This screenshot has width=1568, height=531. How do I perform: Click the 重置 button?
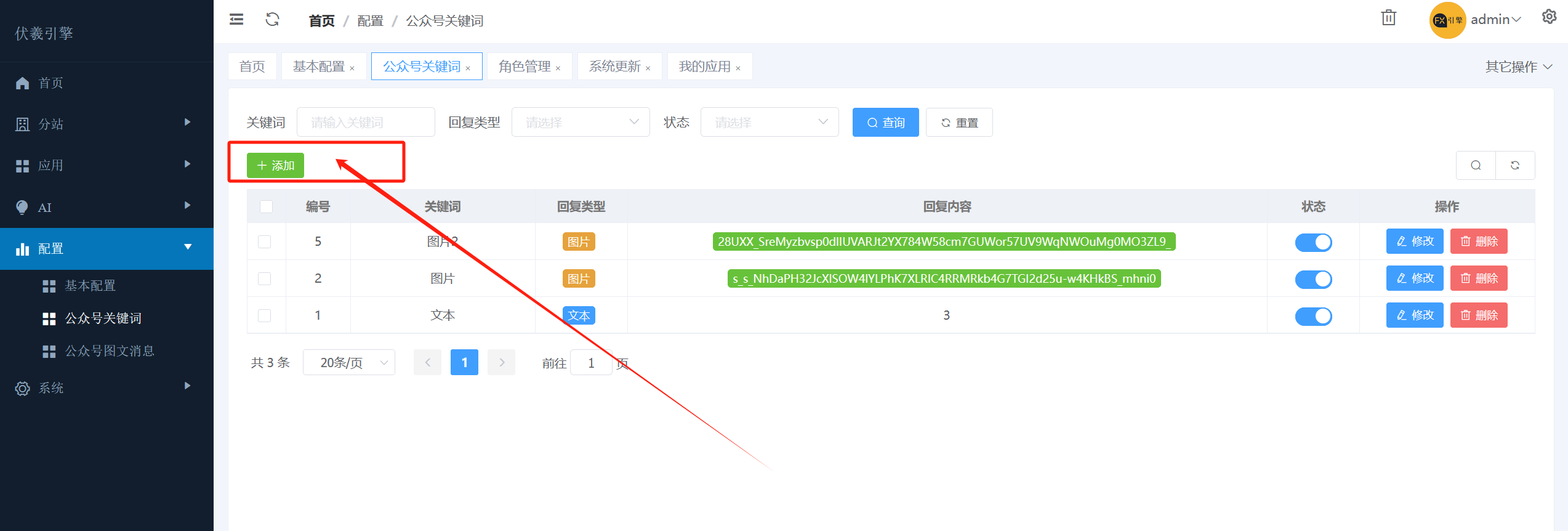959,122
